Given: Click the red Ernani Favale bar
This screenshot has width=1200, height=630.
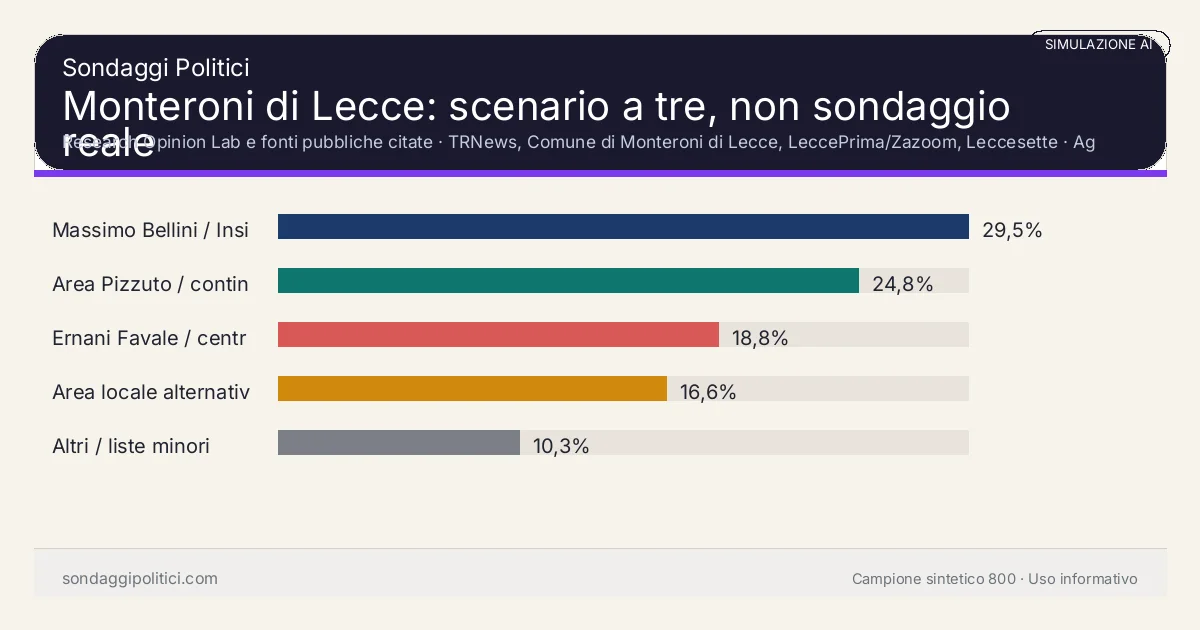Looking at the screenshot, I should [498, 335].
